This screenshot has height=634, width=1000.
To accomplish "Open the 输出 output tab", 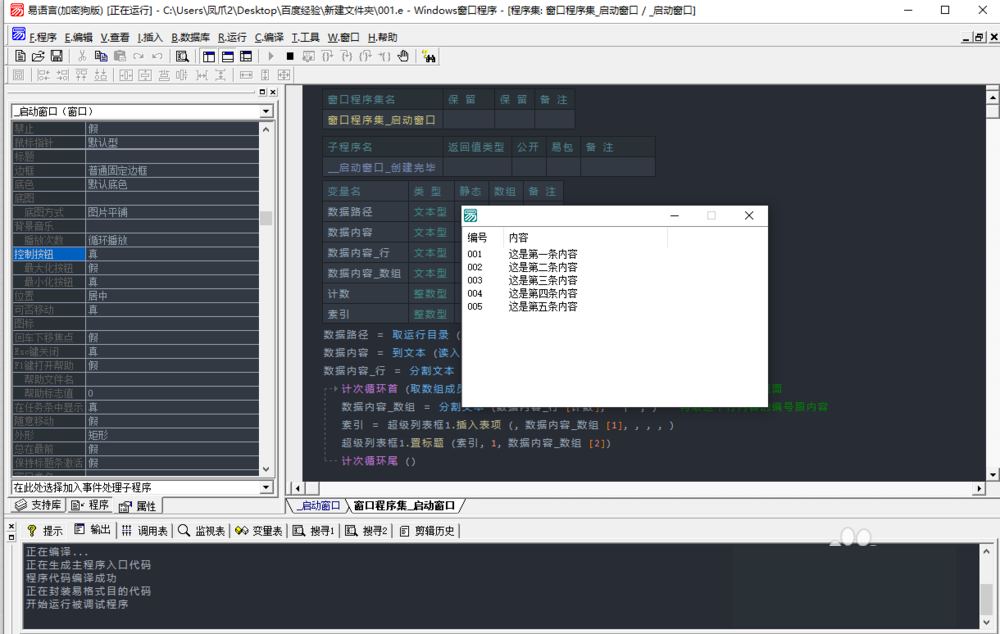I will pos(92,530).
